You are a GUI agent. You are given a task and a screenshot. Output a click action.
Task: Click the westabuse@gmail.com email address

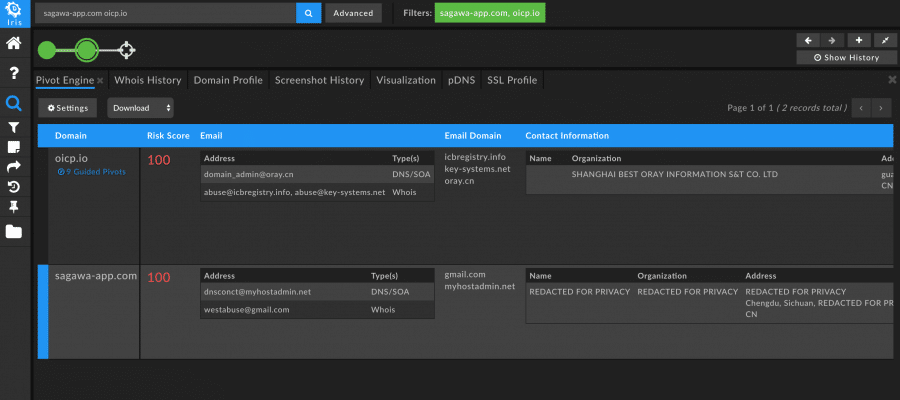(x=246, y=310)
